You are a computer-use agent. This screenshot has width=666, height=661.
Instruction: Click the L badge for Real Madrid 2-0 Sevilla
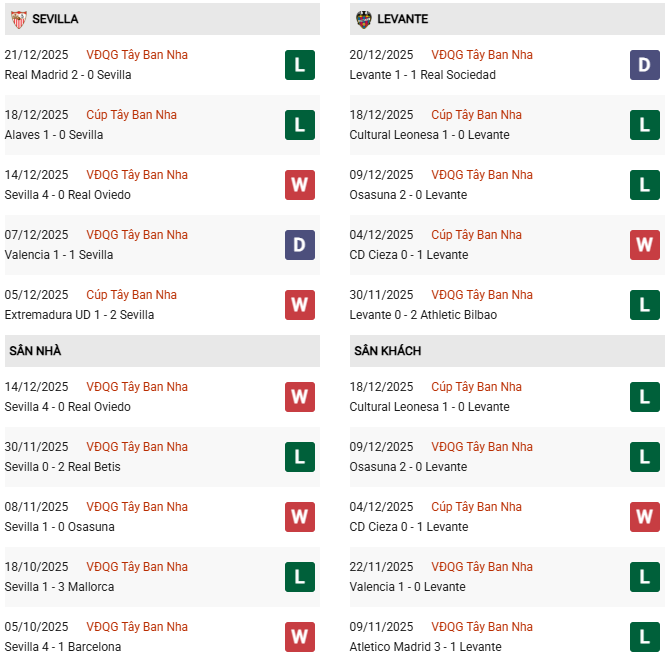[300, 65]
